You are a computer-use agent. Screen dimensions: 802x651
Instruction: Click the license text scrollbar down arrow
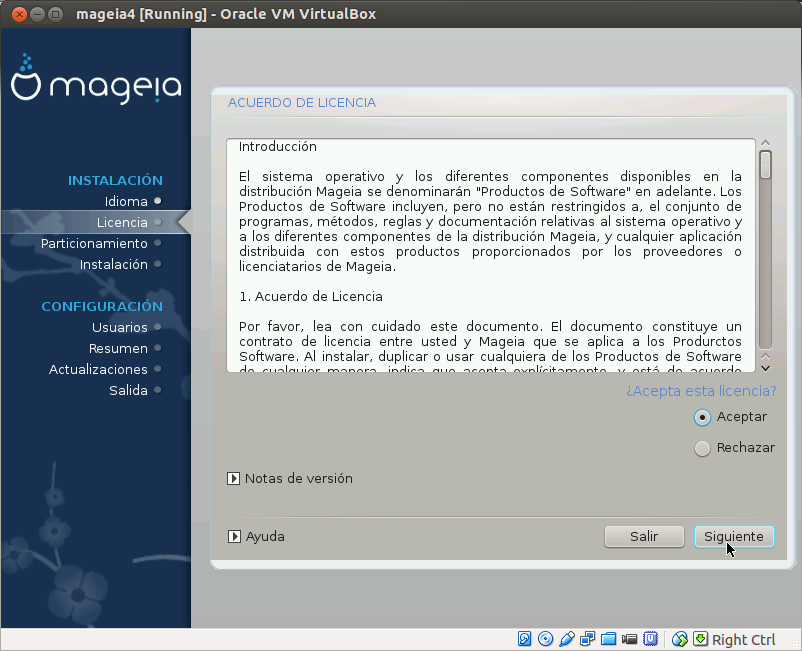coord(764,368)
